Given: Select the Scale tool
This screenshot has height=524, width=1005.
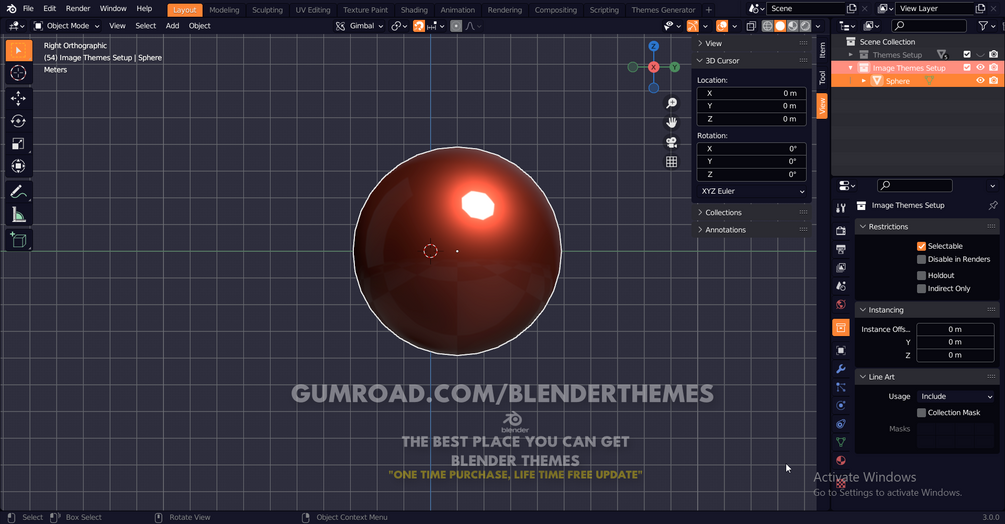Looking at the screenshot, I should 19,143.
